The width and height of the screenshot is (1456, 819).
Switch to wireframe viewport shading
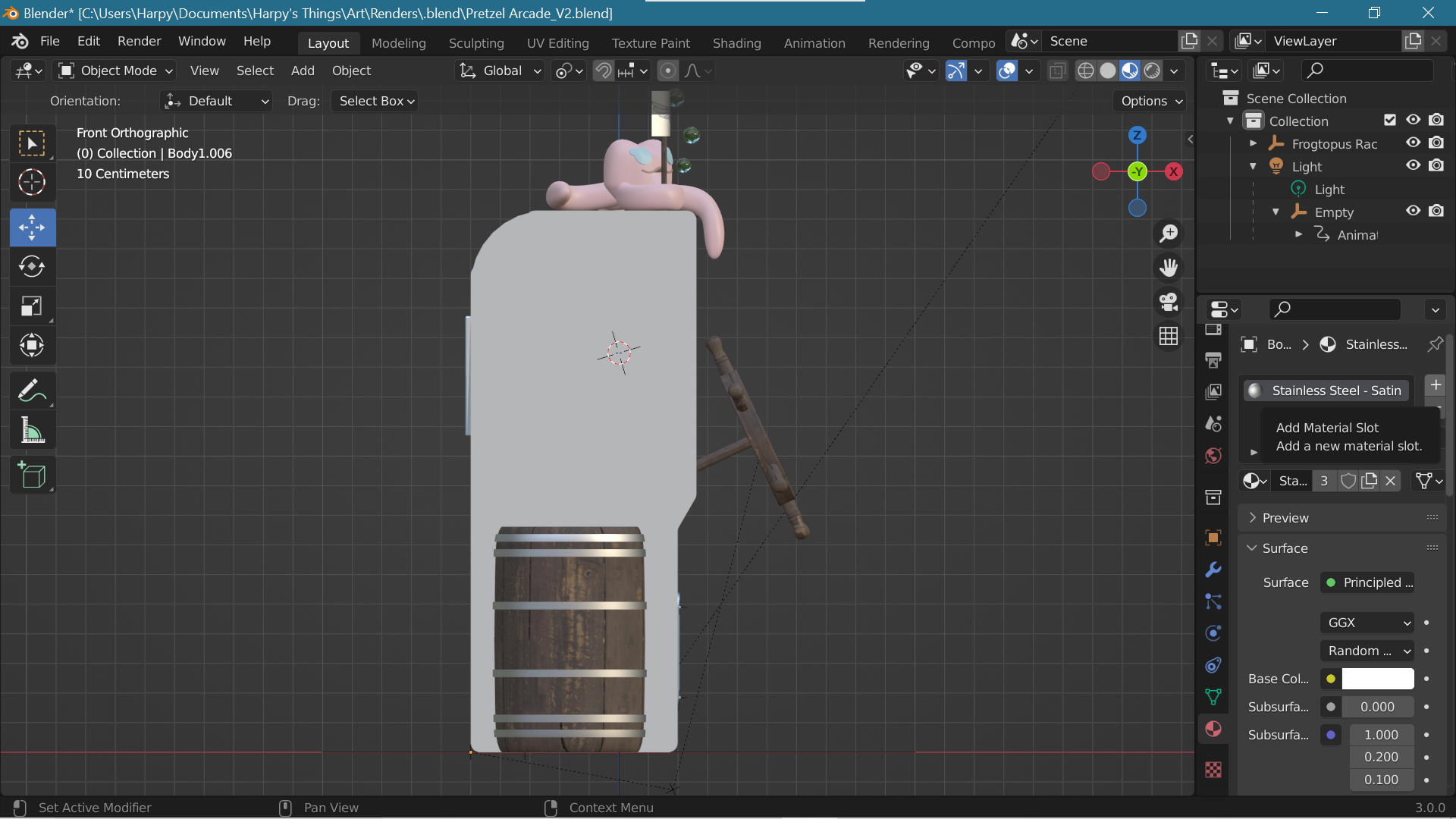click(x=1086, y=71)
